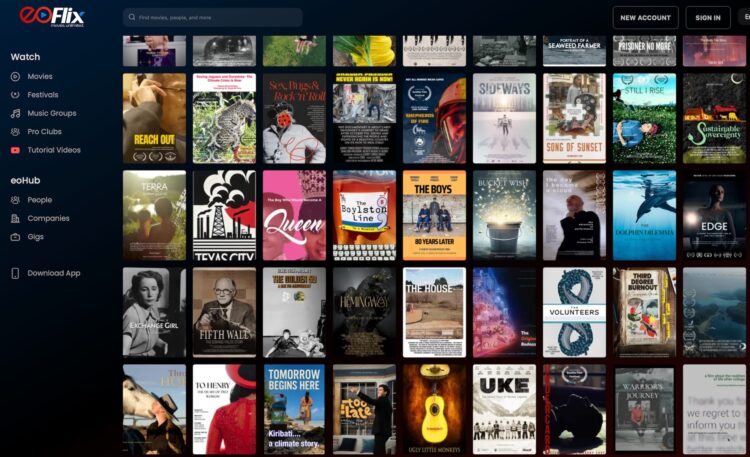
Task: Go to Festivals
Action: [x=43, y=95]
